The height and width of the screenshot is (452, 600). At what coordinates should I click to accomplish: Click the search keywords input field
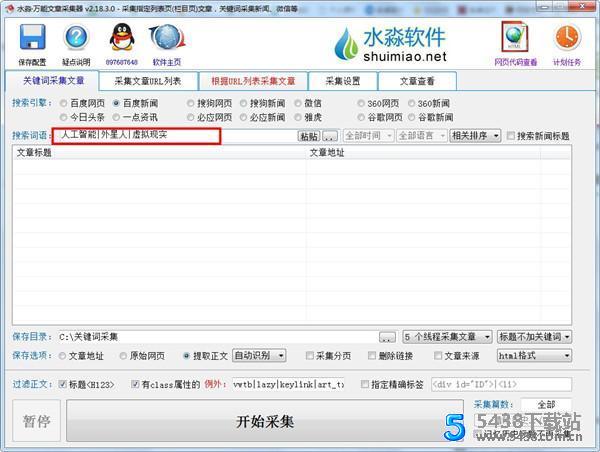[174, 135]
